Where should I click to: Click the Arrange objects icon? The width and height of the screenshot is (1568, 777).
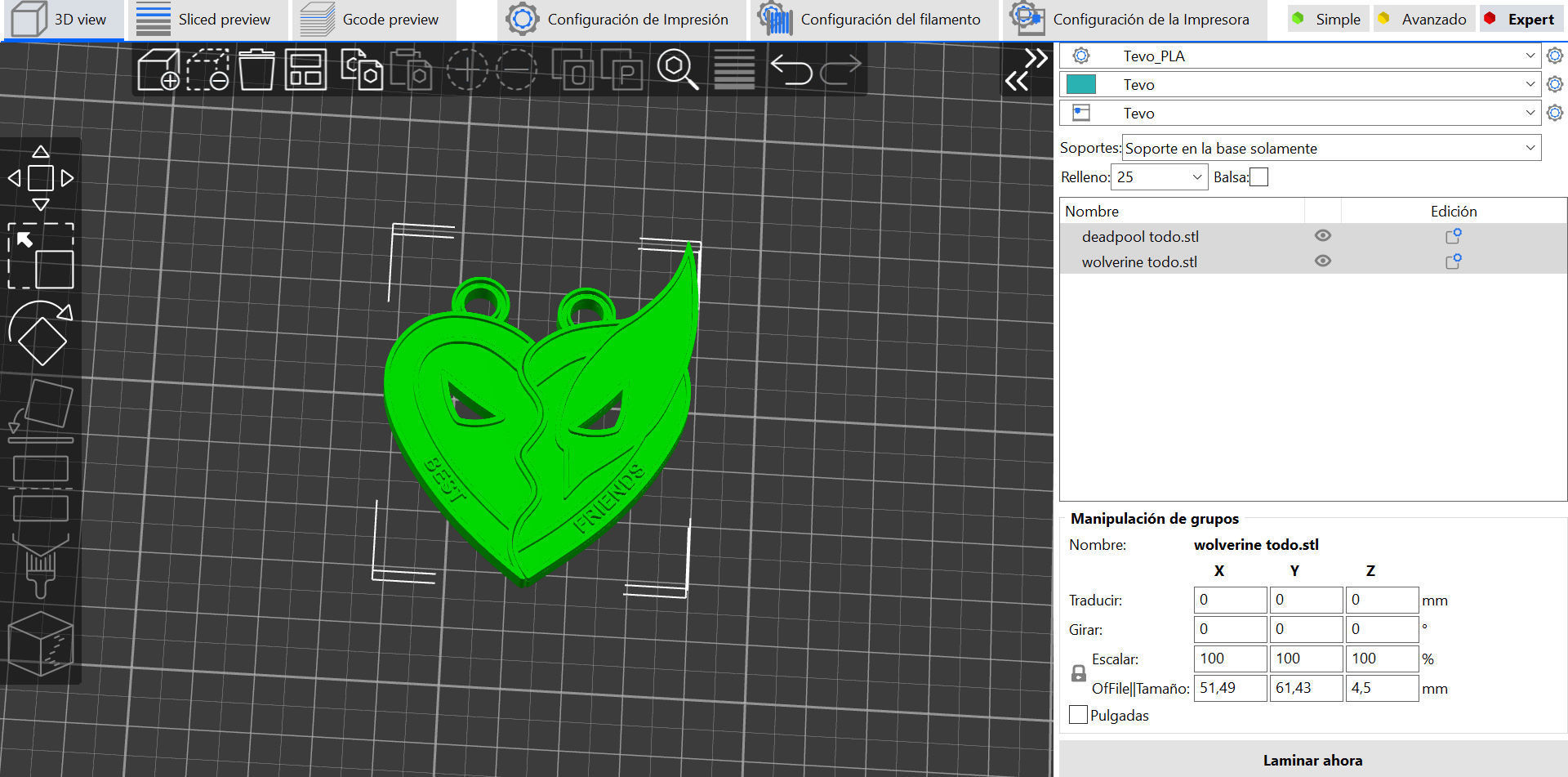tap(305, 69)
